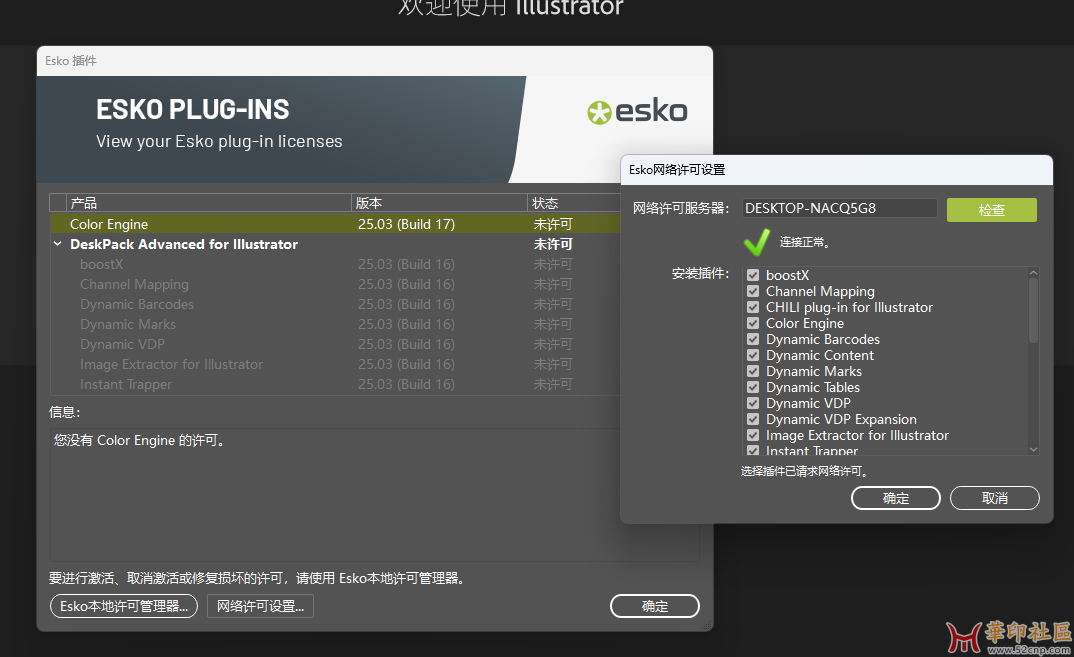The height and width of the screenshot is (657, 1074).
Task: Select the Dynamic Marks row in license list
Action: point(335,324)
